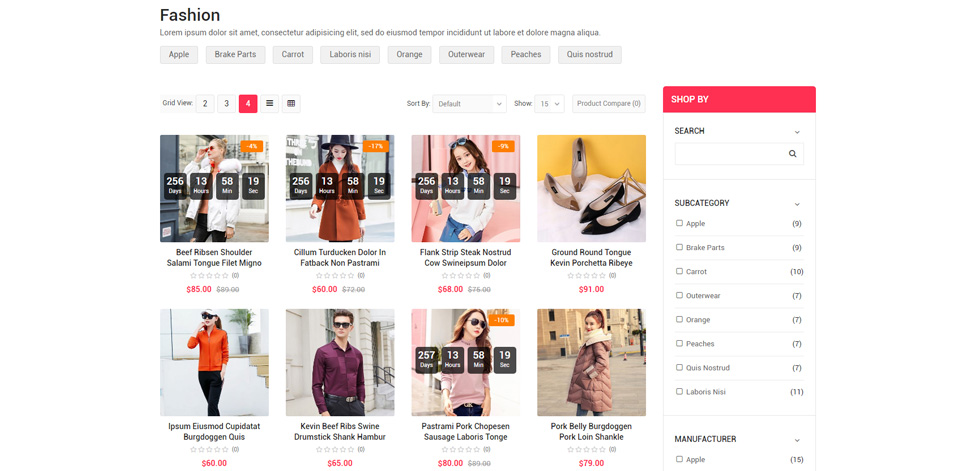Click the search magnifier icon

[x=792, y=154]
